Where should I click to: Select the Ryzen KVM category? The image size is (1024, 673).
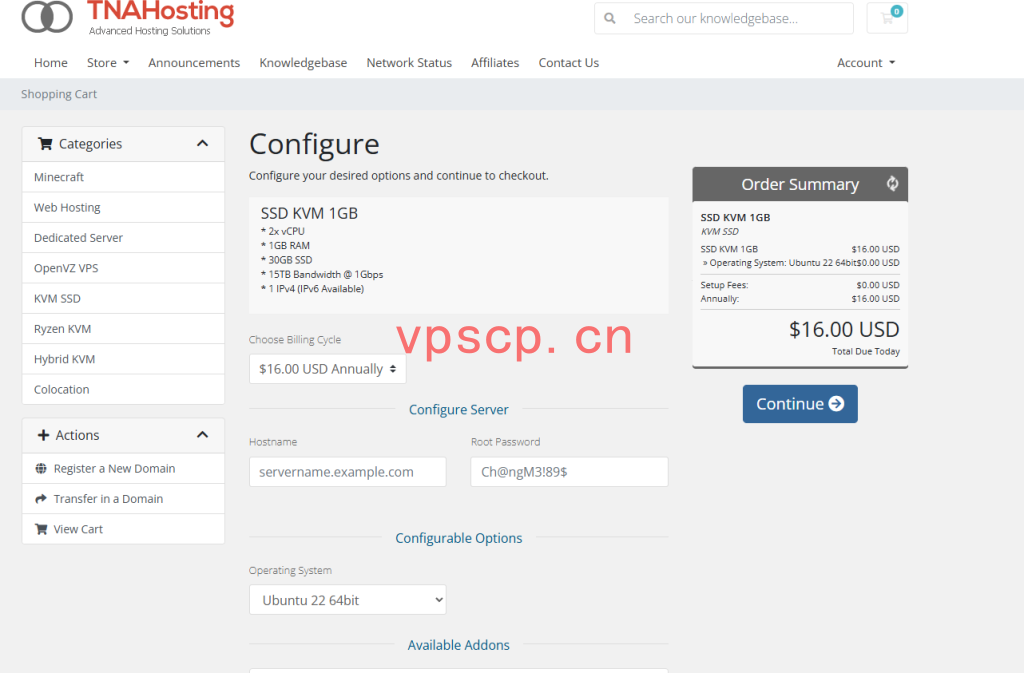123,329
